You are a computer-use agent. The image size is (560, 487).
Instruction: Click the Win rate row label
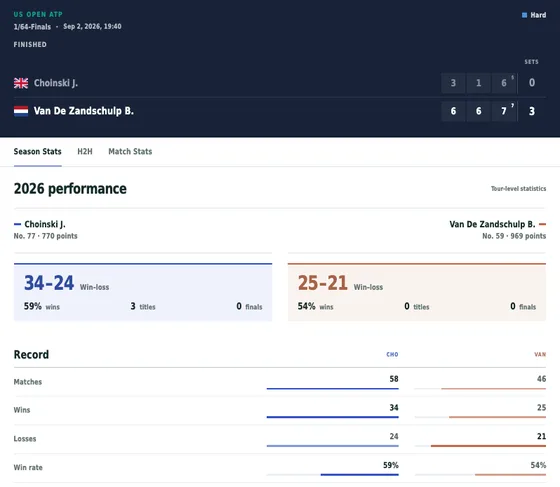pyautogui.click(x=28, y=467)
